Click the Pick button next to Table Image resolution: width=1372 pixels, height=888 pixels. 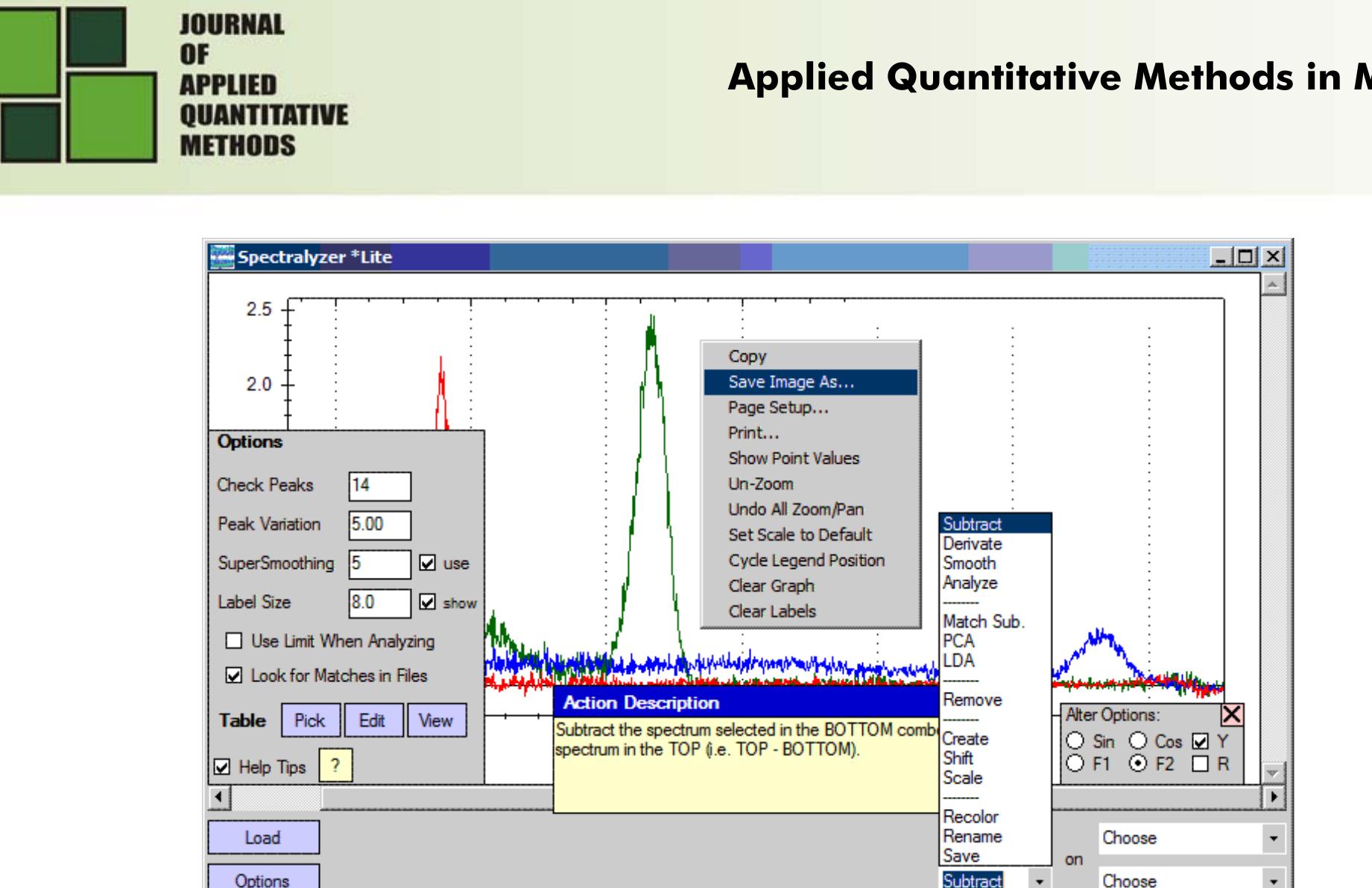click(311, 720)
